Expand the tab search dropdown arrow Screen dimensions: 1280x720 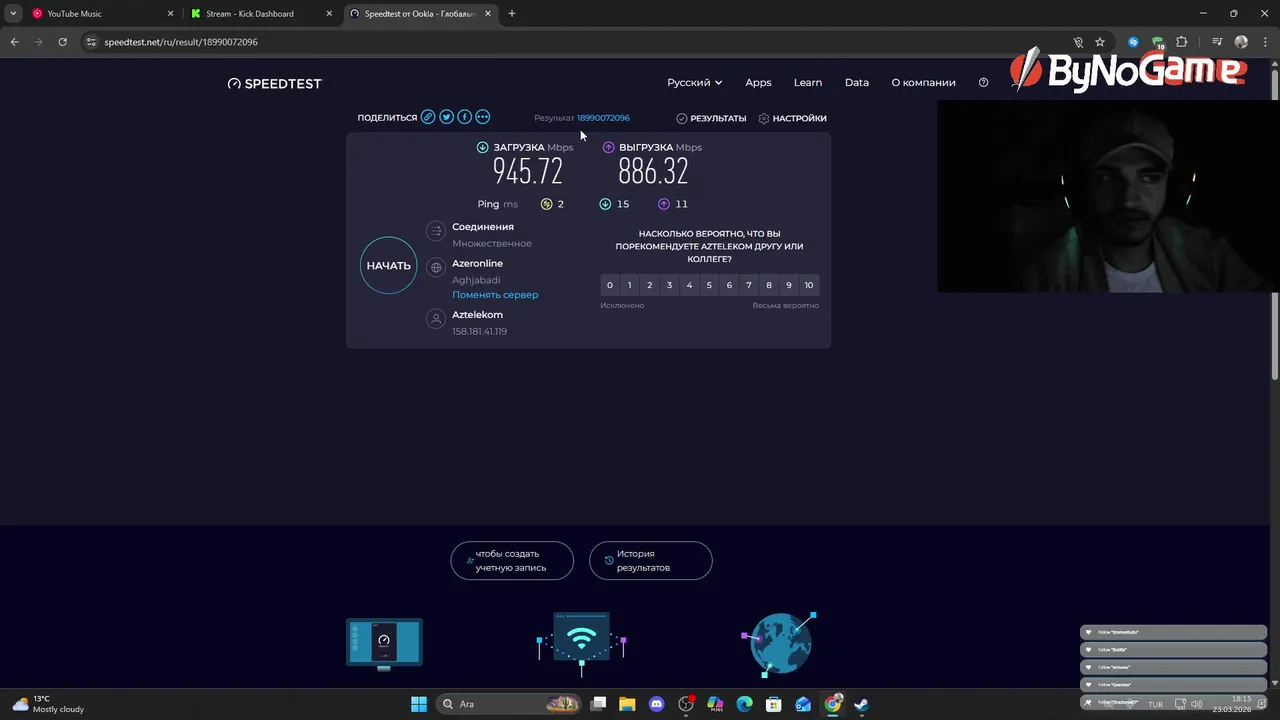tap(13, 14)
